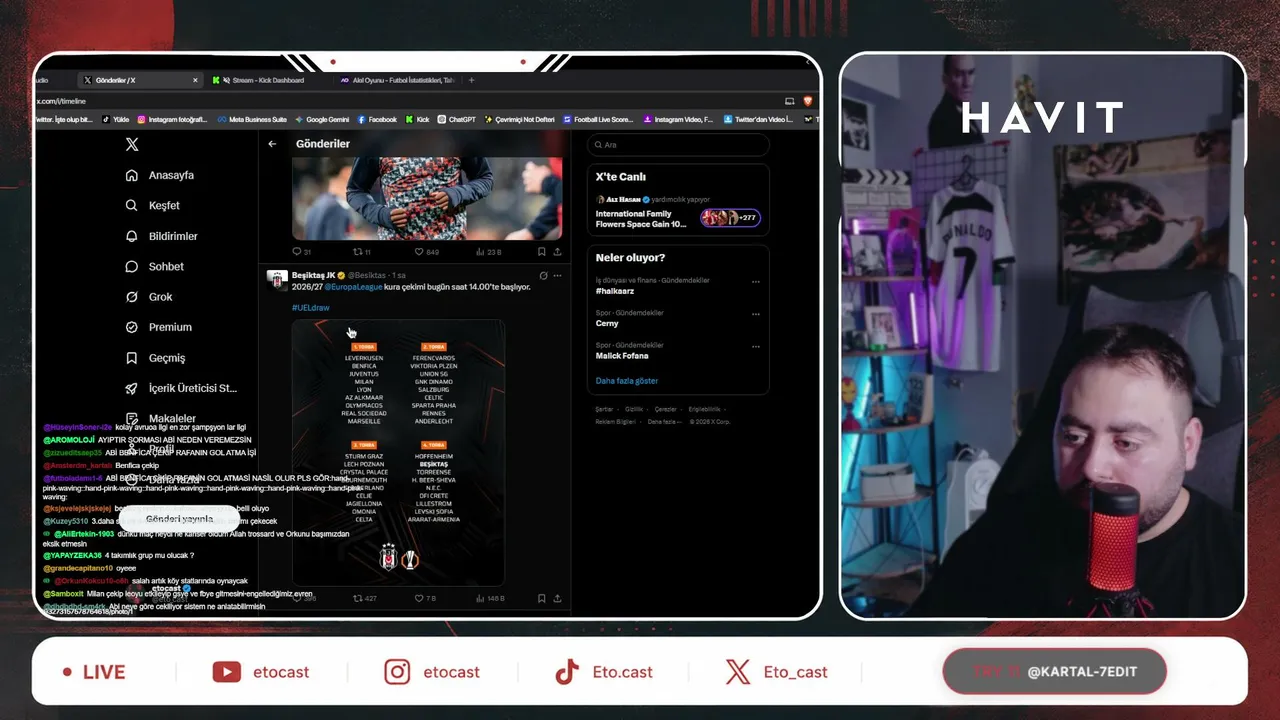This screenshot has width=1280, height=720.
Task: Open Football Live Score bookmark
Action: click(x=598, y=120)
